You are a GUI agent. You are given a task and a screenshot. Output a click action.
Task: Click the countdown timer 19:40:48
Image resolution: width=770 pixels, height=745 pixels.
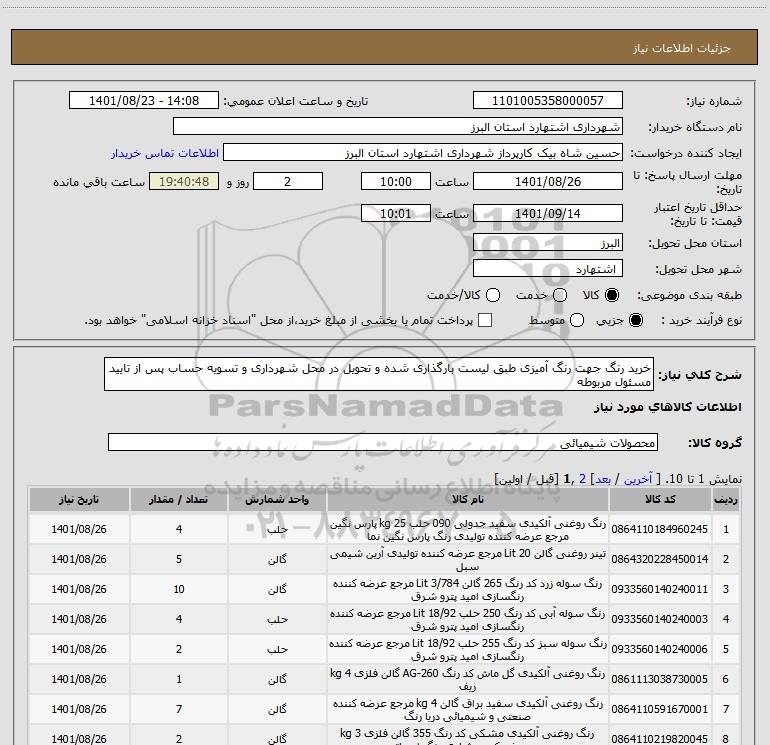184,181
